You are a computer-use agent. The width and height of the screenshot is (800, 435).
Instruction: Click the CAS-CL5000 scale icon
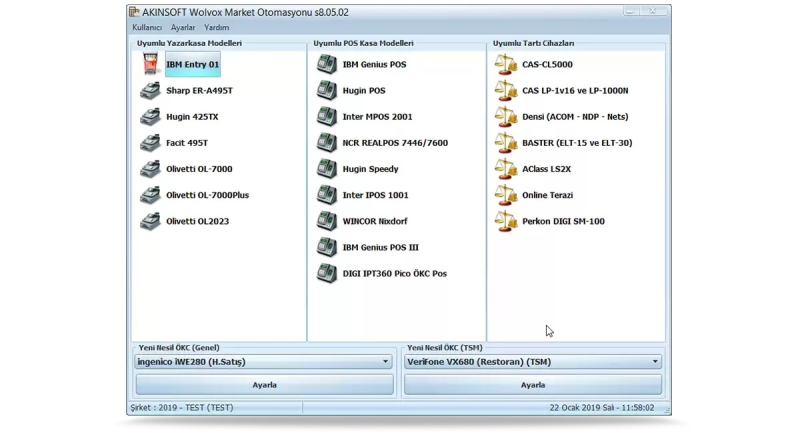[506, 64]
